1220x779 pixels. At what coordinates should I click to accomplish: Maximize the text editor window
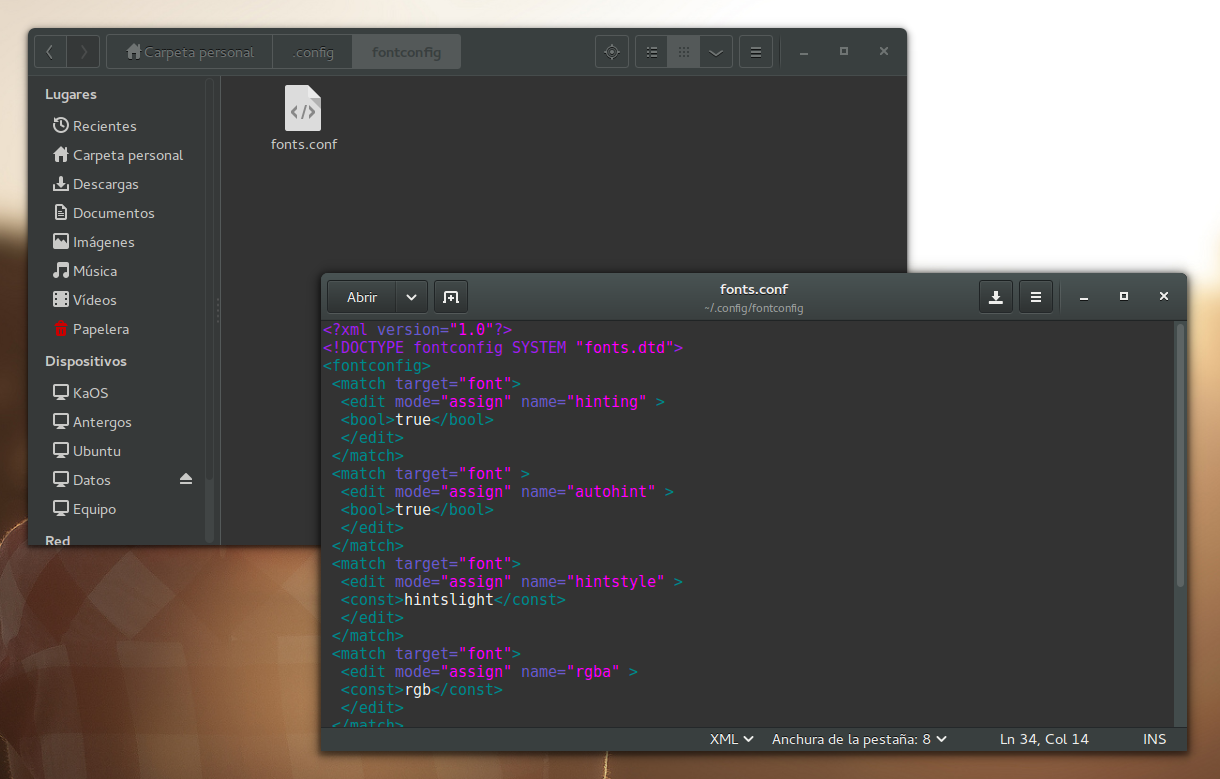click(x=1124, y=297)
